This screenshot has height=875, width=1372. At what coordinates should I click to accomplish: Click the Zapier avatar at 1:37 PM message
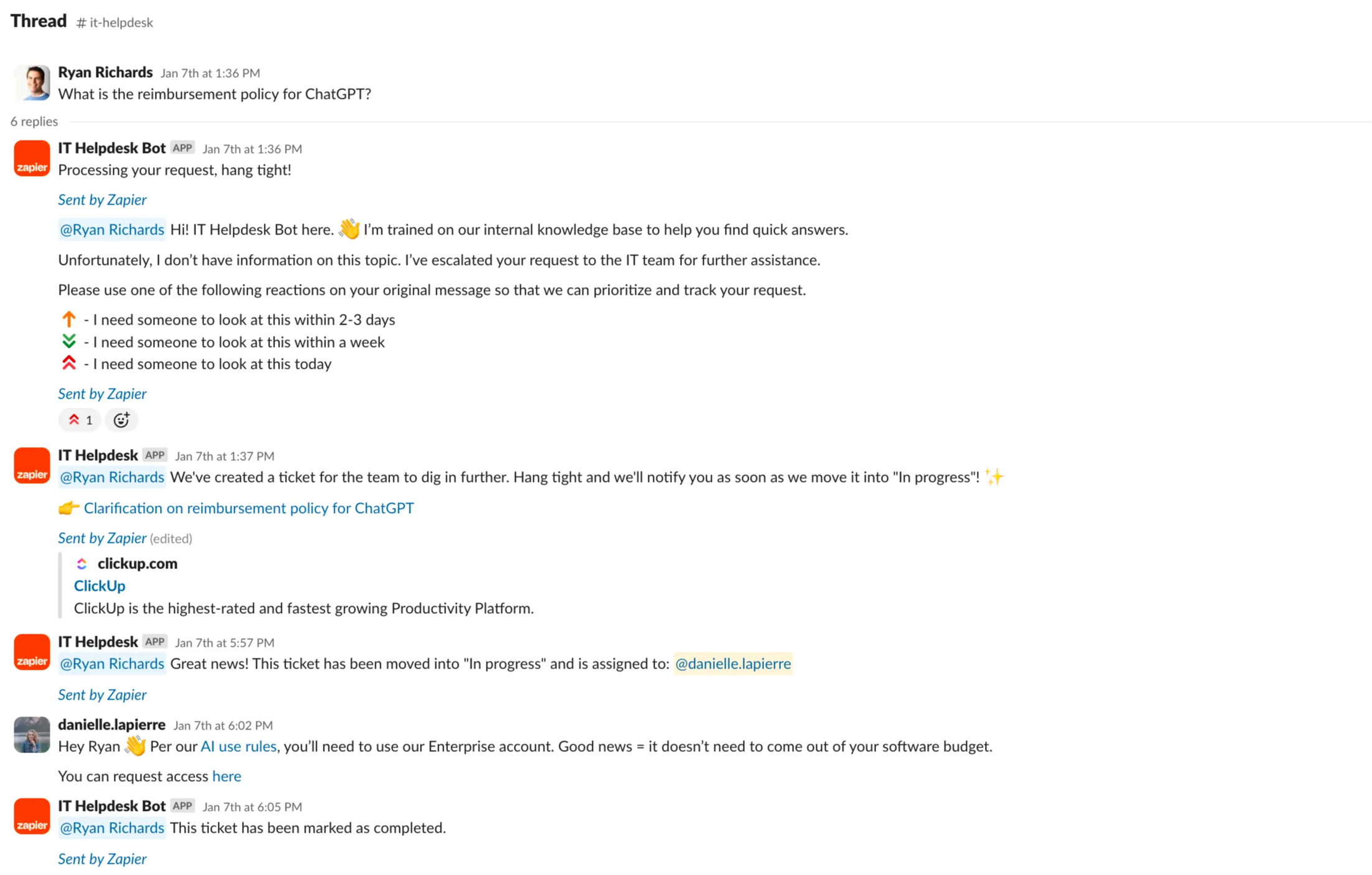tap(32, 466)
